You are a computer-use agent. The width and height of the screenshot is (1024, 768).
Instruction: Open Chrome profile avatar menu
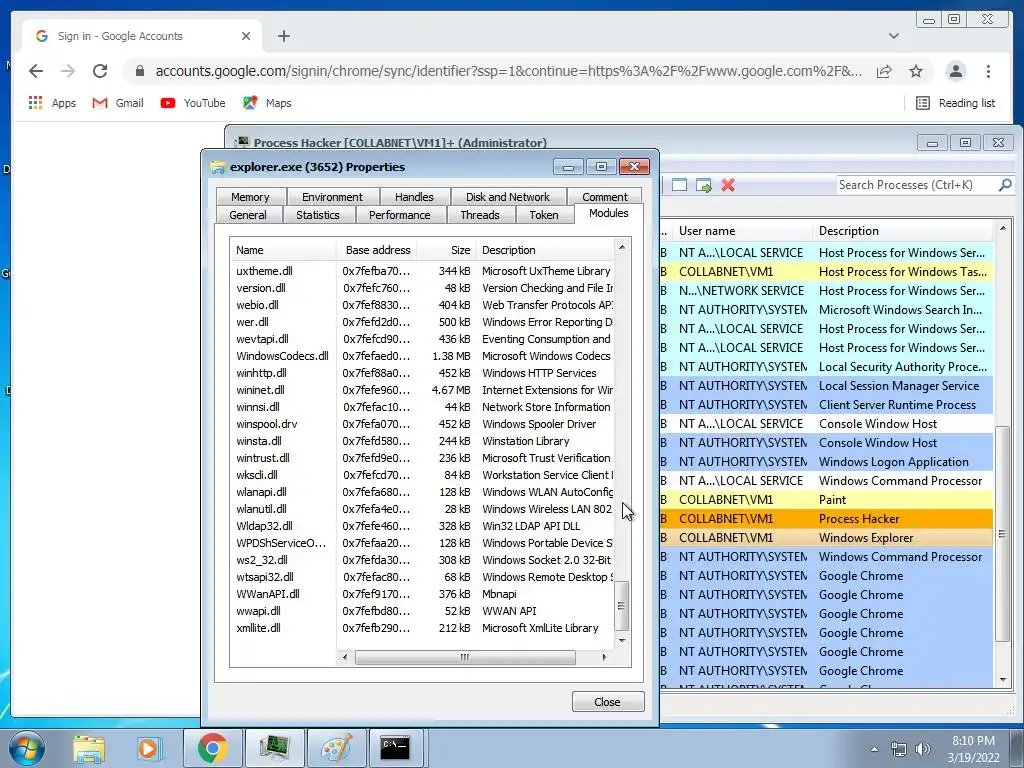pyautogui.click(x=955, y=71)
